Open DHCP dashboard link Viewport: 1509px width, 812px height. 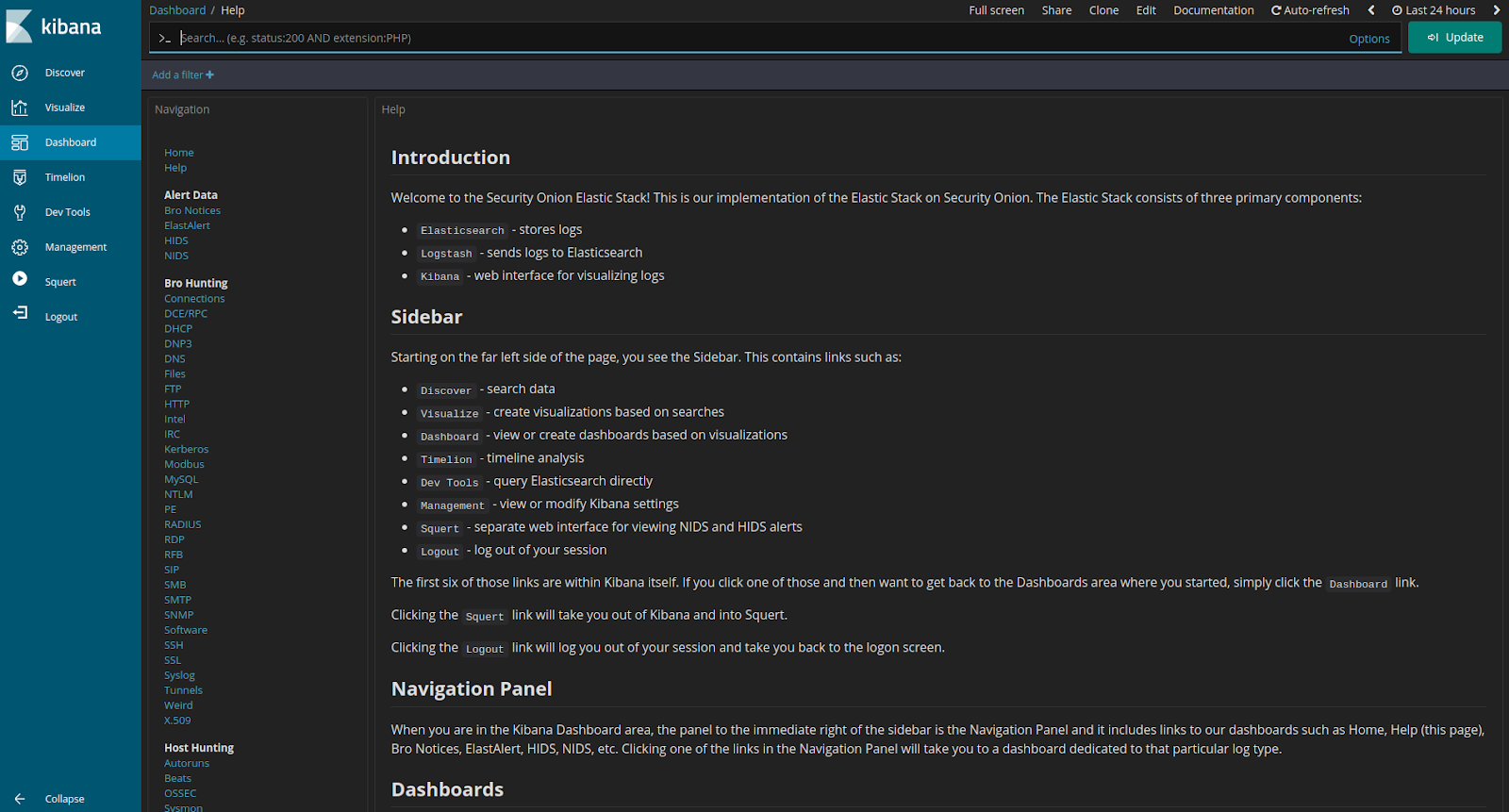tap(178, 329)
